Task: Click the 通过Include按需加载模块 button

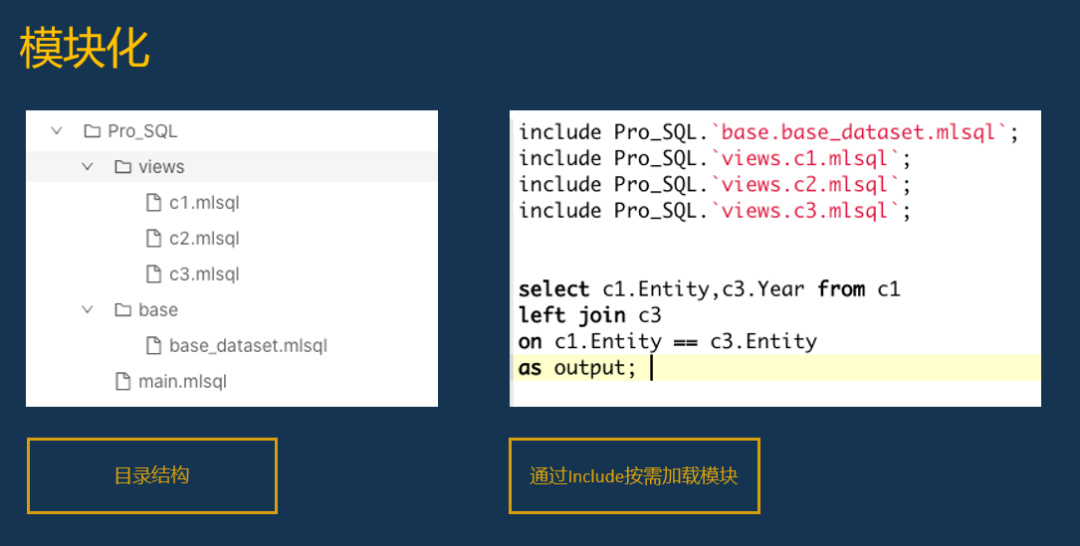Action: [634, 476]
